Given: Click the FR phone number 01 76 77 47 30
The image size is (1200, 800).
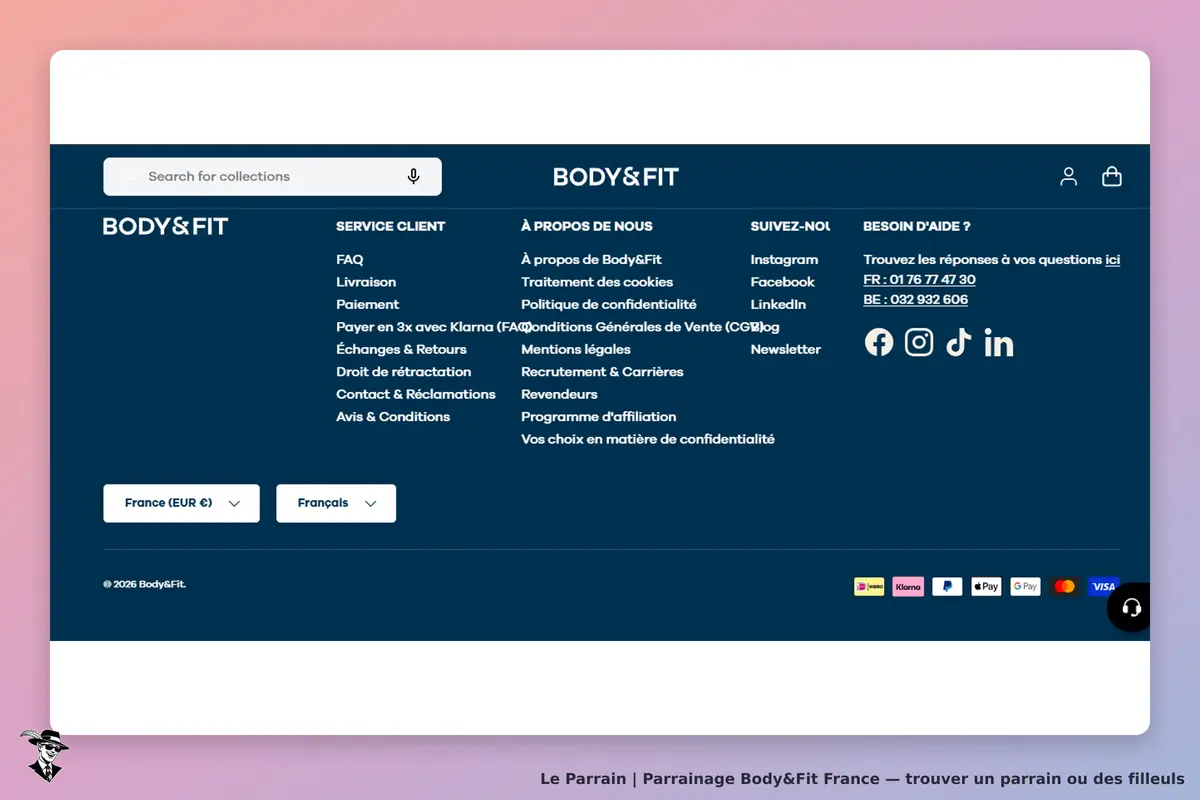Looking at the screenshot, I should pyautogui.click(x=919, y=280).
